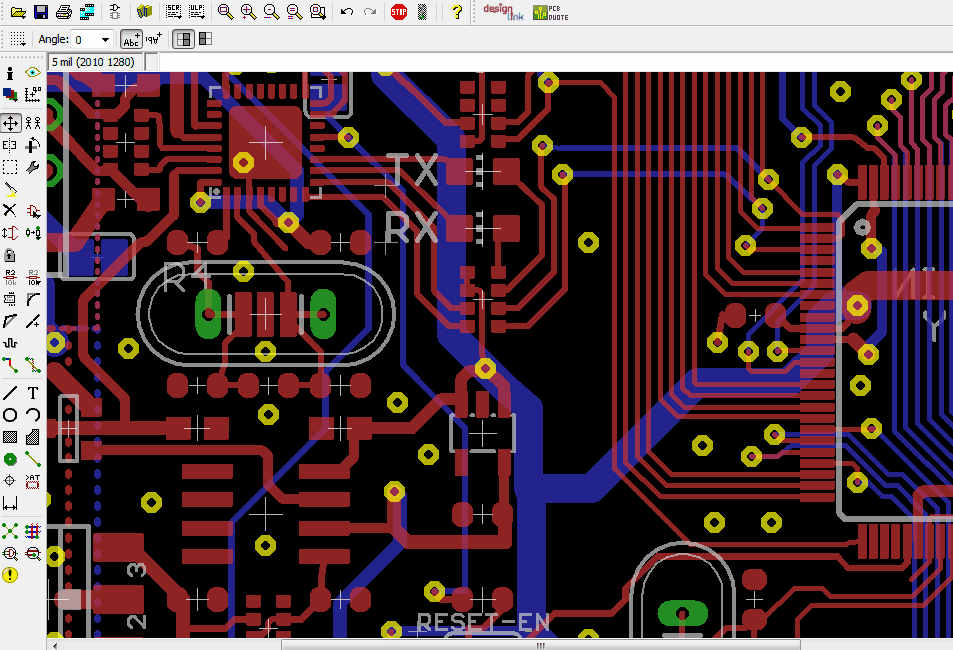Select the Replace component tool
The width and height of the screenshot is (953, 650).
coord(33,233)
